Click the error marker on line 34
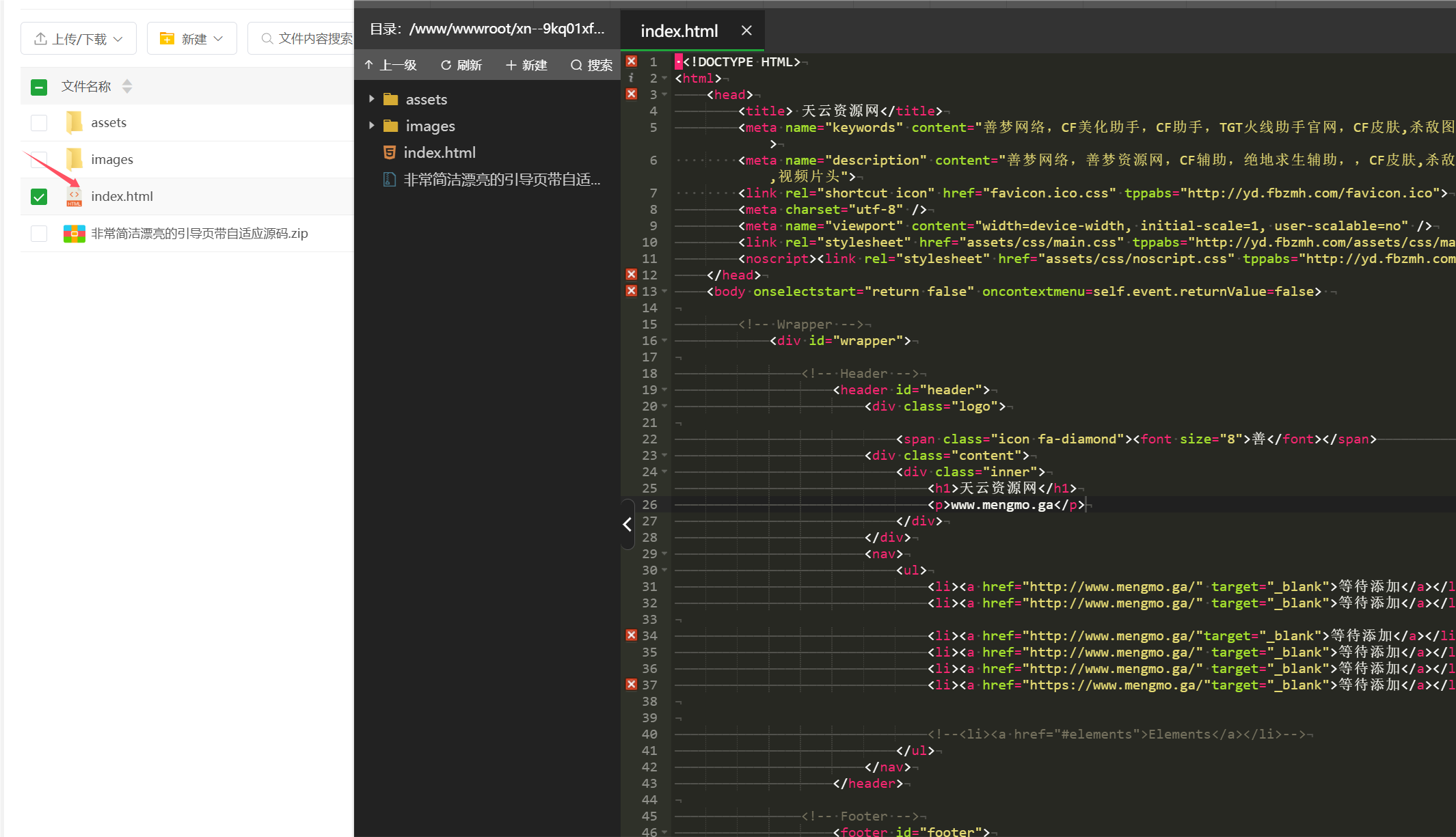Screen dimensions: 1456x837 point(632,635)
